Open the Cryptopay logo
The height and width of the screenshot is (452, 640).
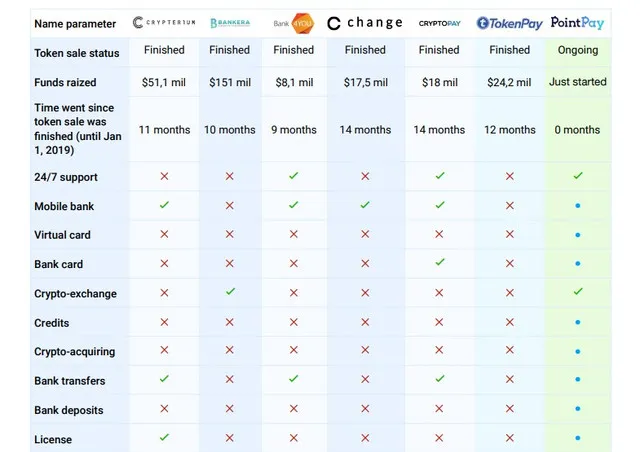coord(440,23)
